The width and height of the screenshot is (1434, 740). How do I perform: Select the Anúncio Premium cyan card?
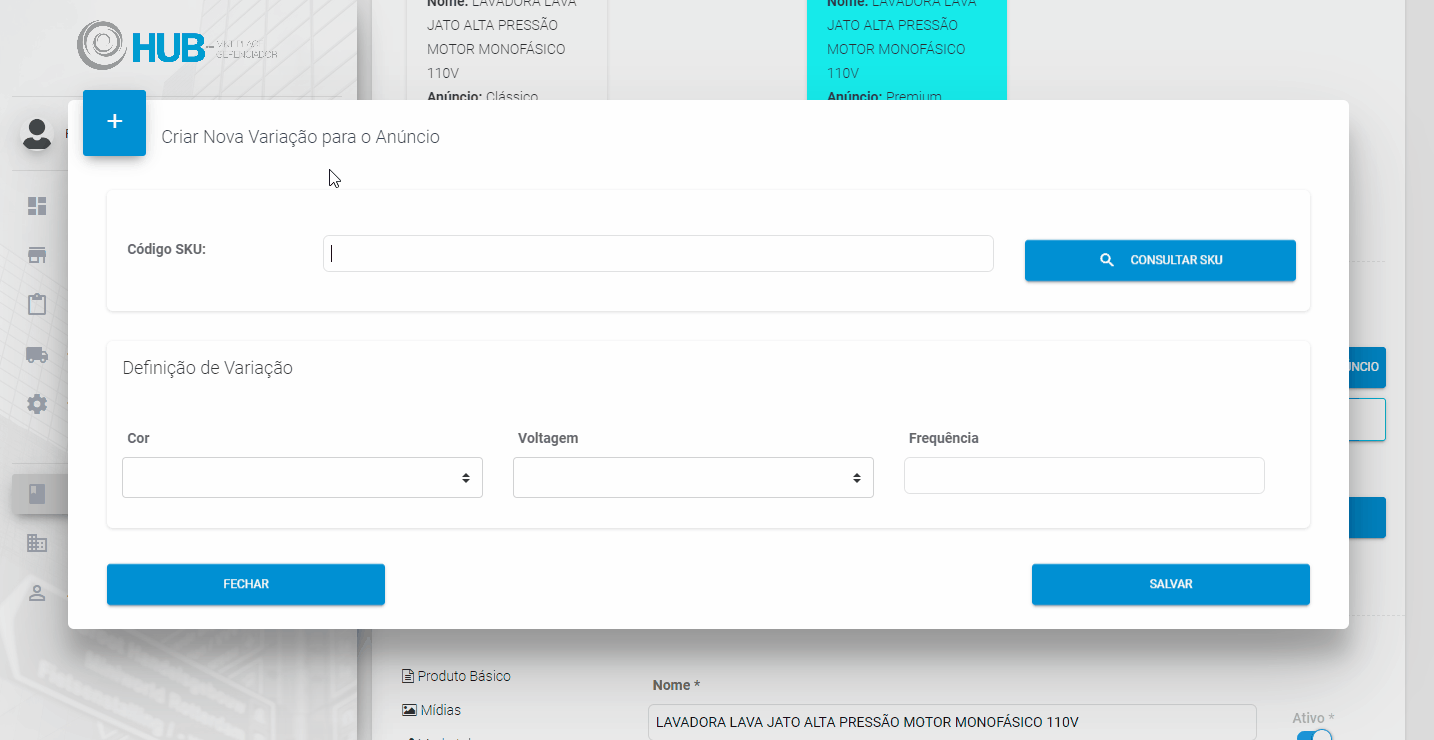click(x=907, y=50)
